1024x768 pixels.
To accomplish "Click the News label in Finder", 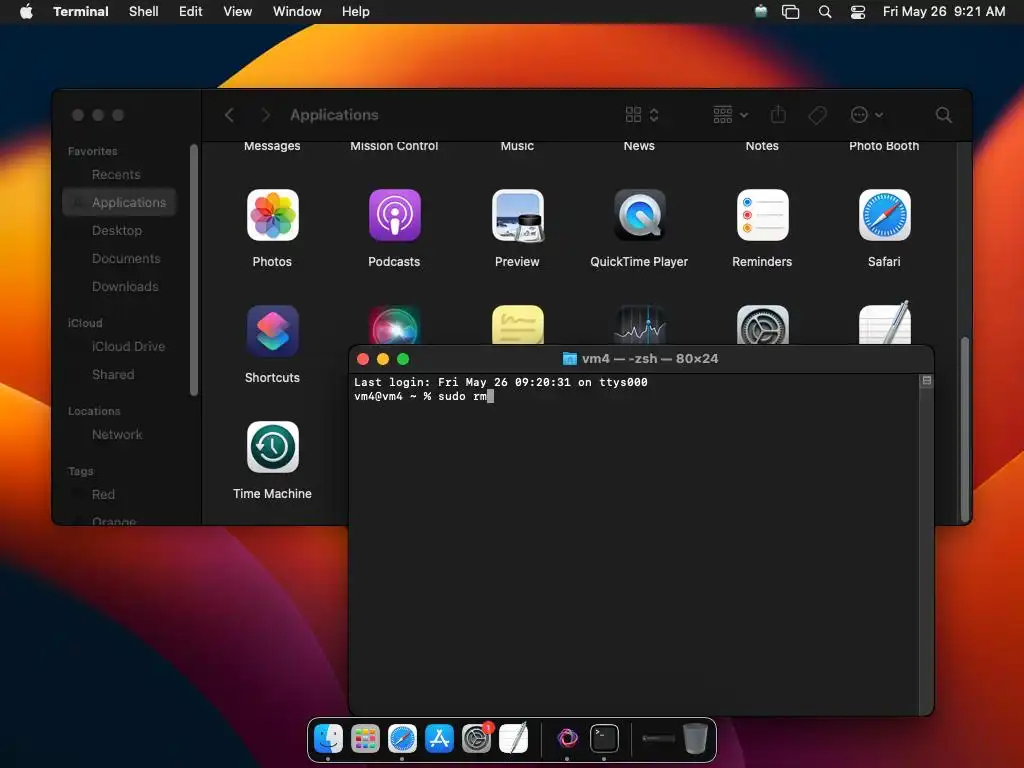I will [639, 146].
